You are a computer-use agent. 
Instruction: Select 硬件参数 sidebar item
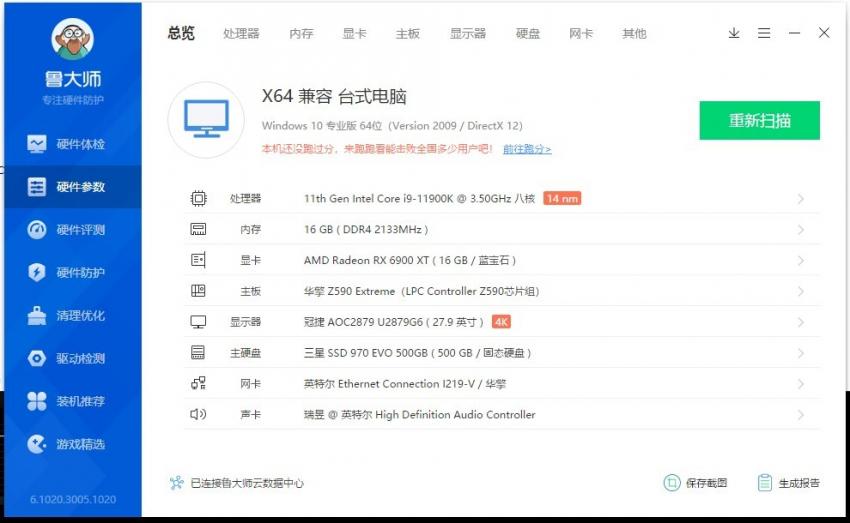73,187
